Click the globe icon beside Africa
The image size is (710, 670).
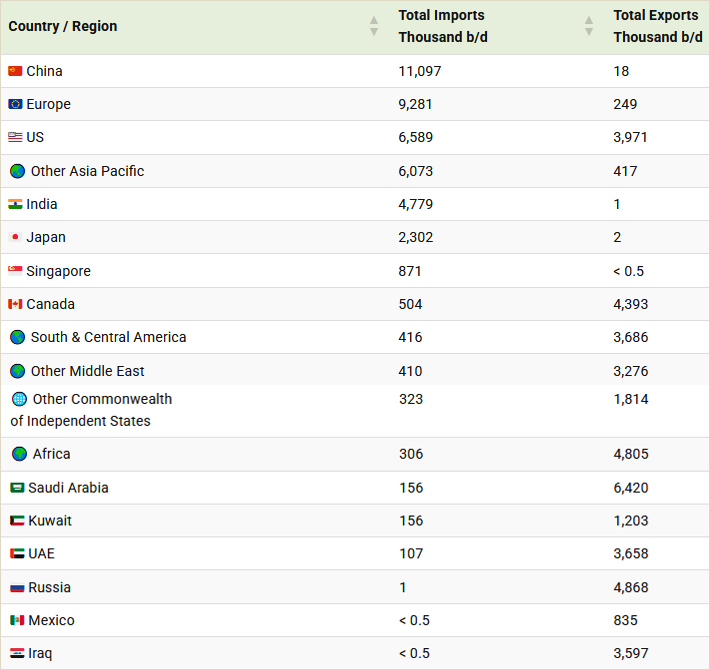(x=19, y=454)
